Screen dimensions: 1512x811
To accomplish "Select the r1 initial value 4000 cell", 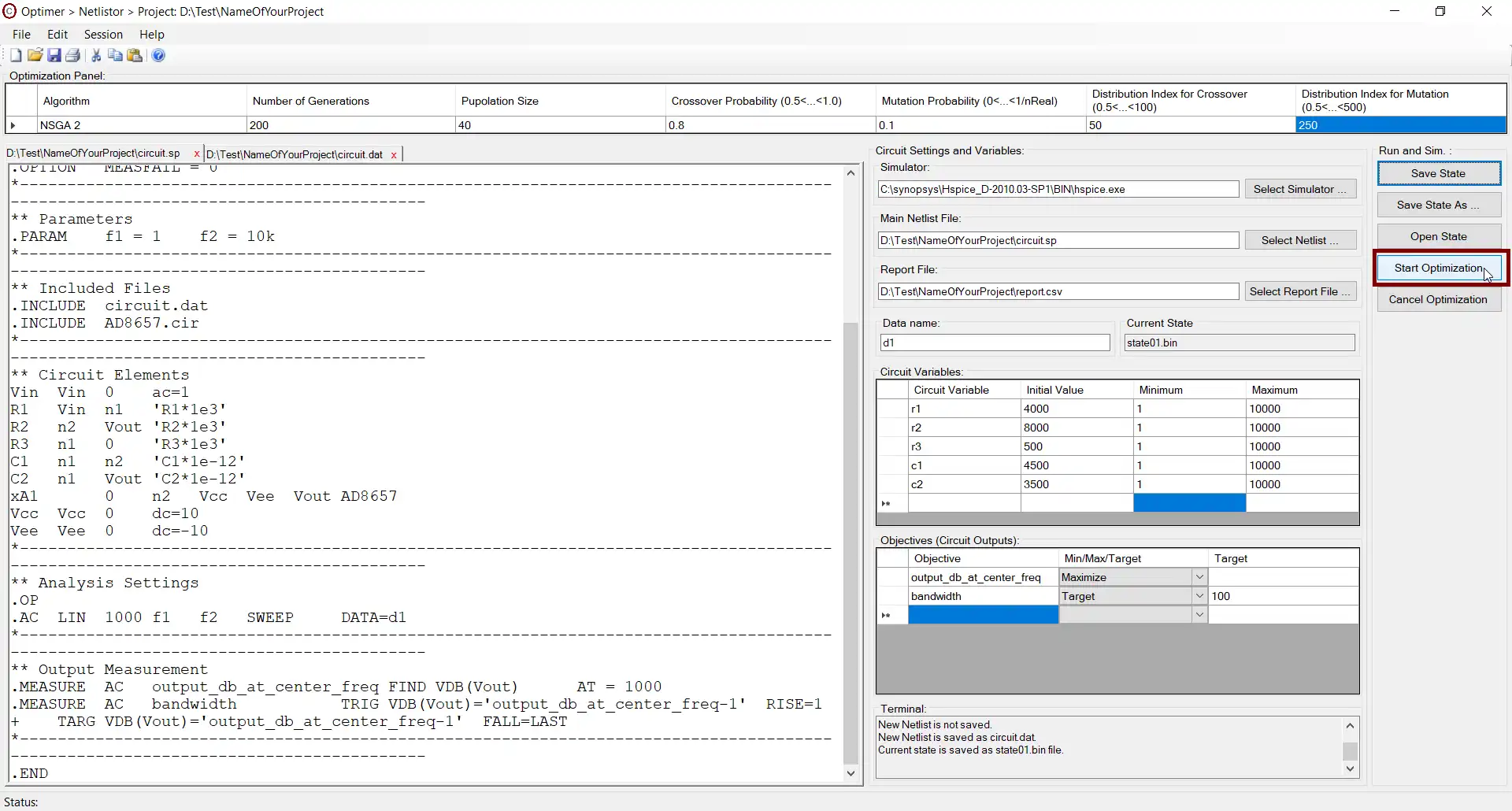I will [1077, 409].
